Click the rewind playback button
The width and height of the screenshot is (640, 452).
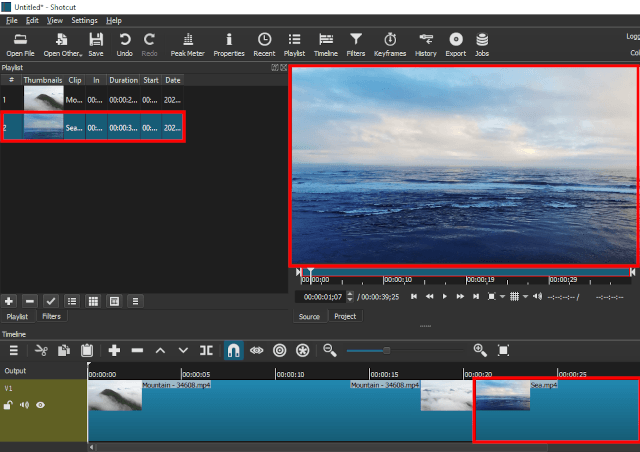[429, 296]
